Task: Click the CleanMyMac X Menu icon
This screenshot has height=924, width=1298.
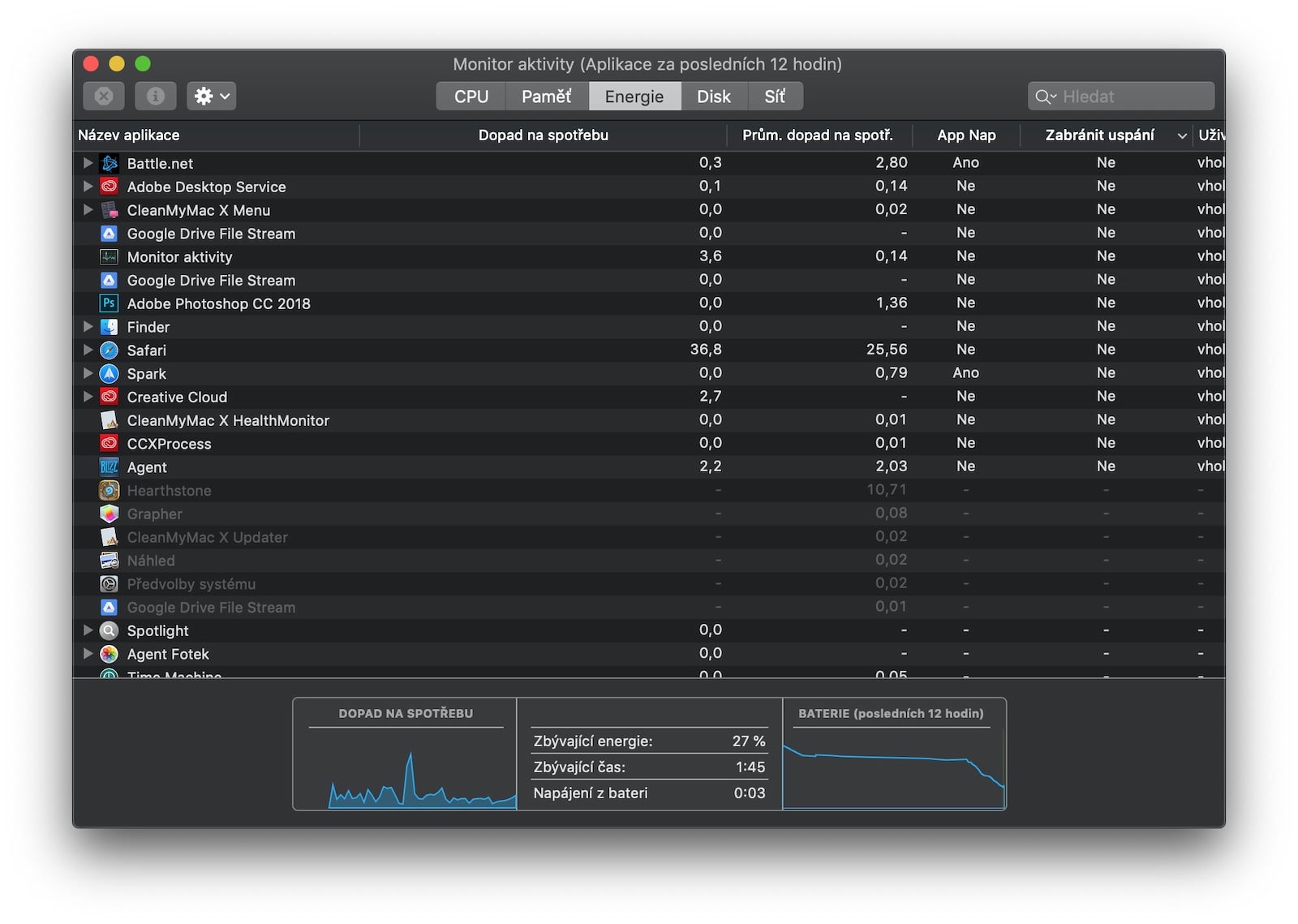Action: 109,210
